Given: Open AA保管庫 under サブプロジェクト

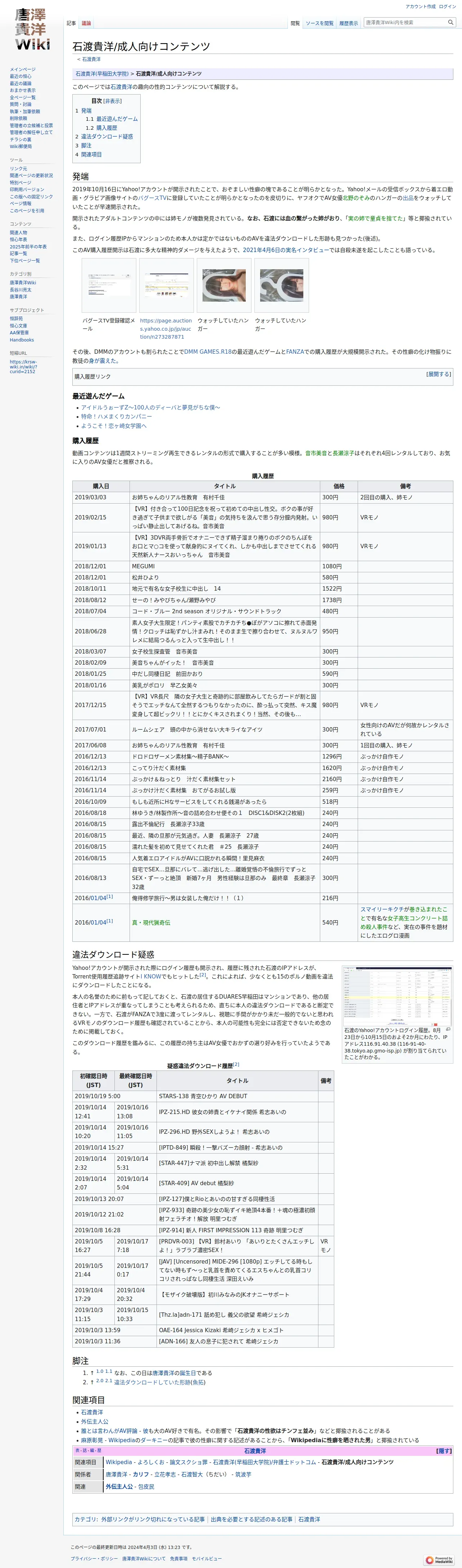Looking at the screenshot, I should coord(19,333).
